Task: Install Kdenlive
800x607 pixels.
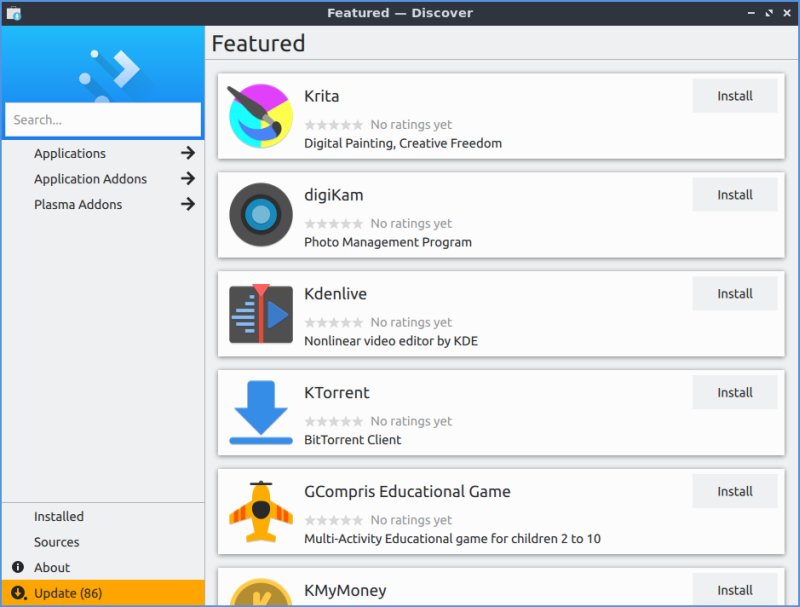Action: coord(734,294)
